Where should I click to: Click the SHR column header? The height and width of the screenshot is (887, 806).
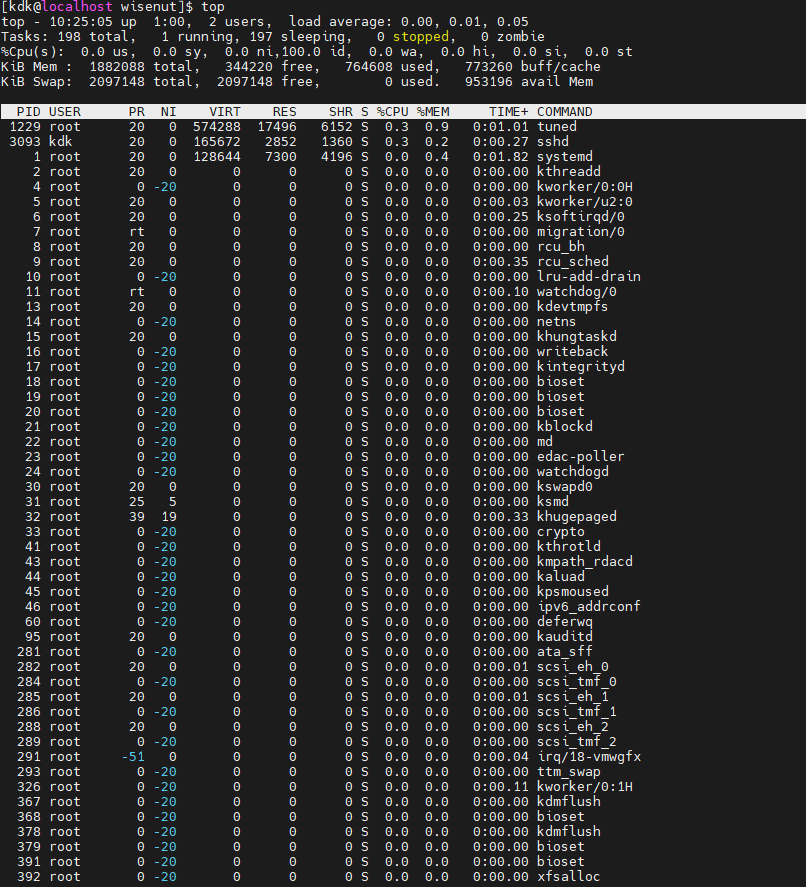(x=340, y=111)
